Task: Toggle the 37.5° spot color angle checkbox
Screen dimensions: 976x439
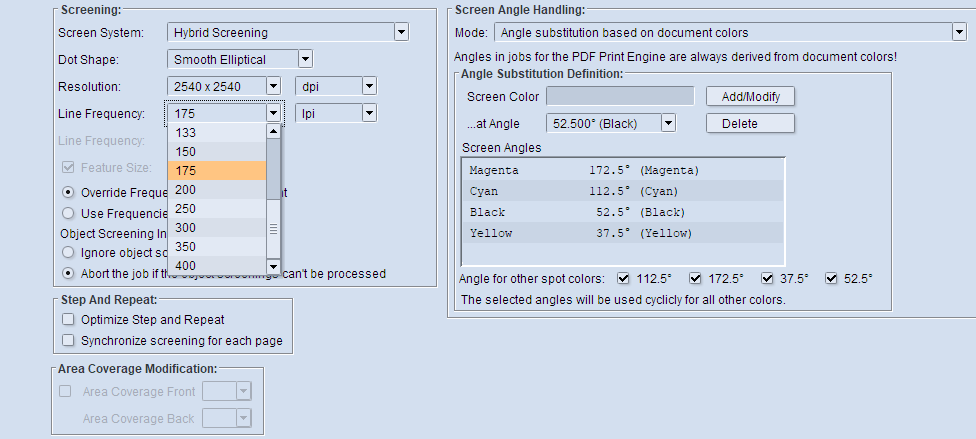Action: pos(768,279)
